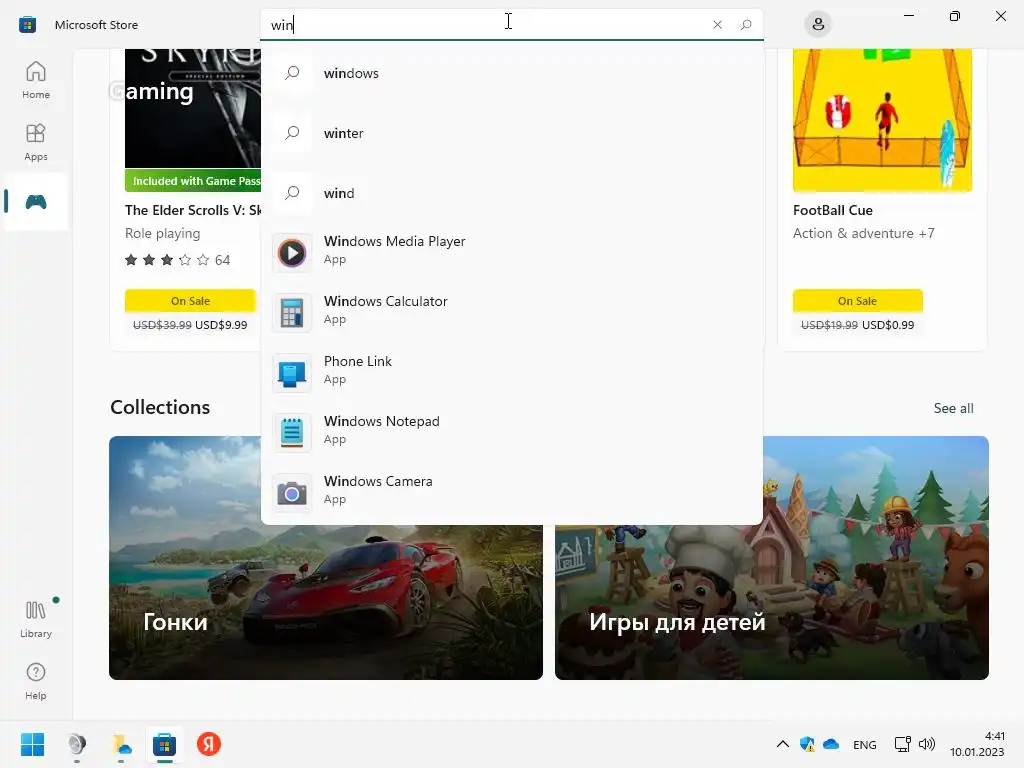This screenshot has width=1024, height=768.
Task: Click On Sale badge for Elder Scrolls
Action: 190,301
